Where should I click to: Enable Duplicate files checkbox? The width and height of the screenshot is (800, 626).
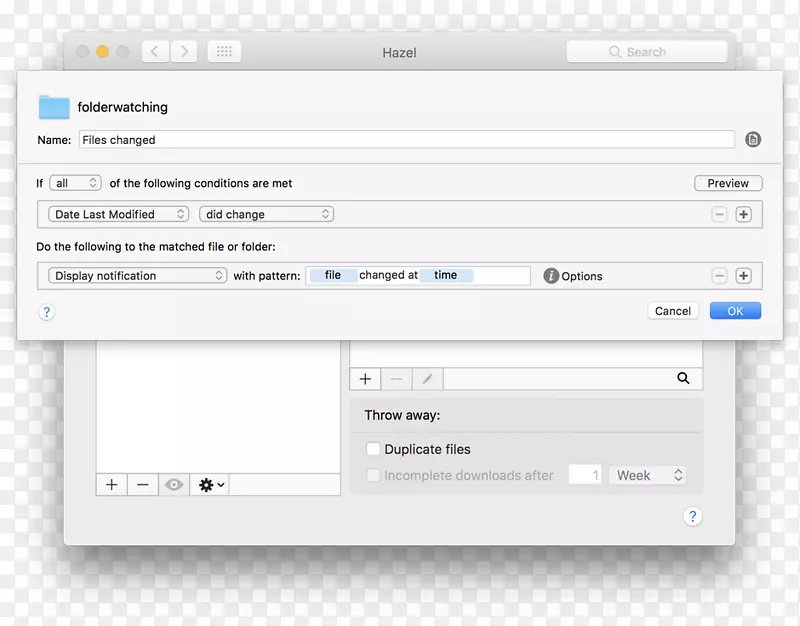pyautogui.click(x=373, y=449)
